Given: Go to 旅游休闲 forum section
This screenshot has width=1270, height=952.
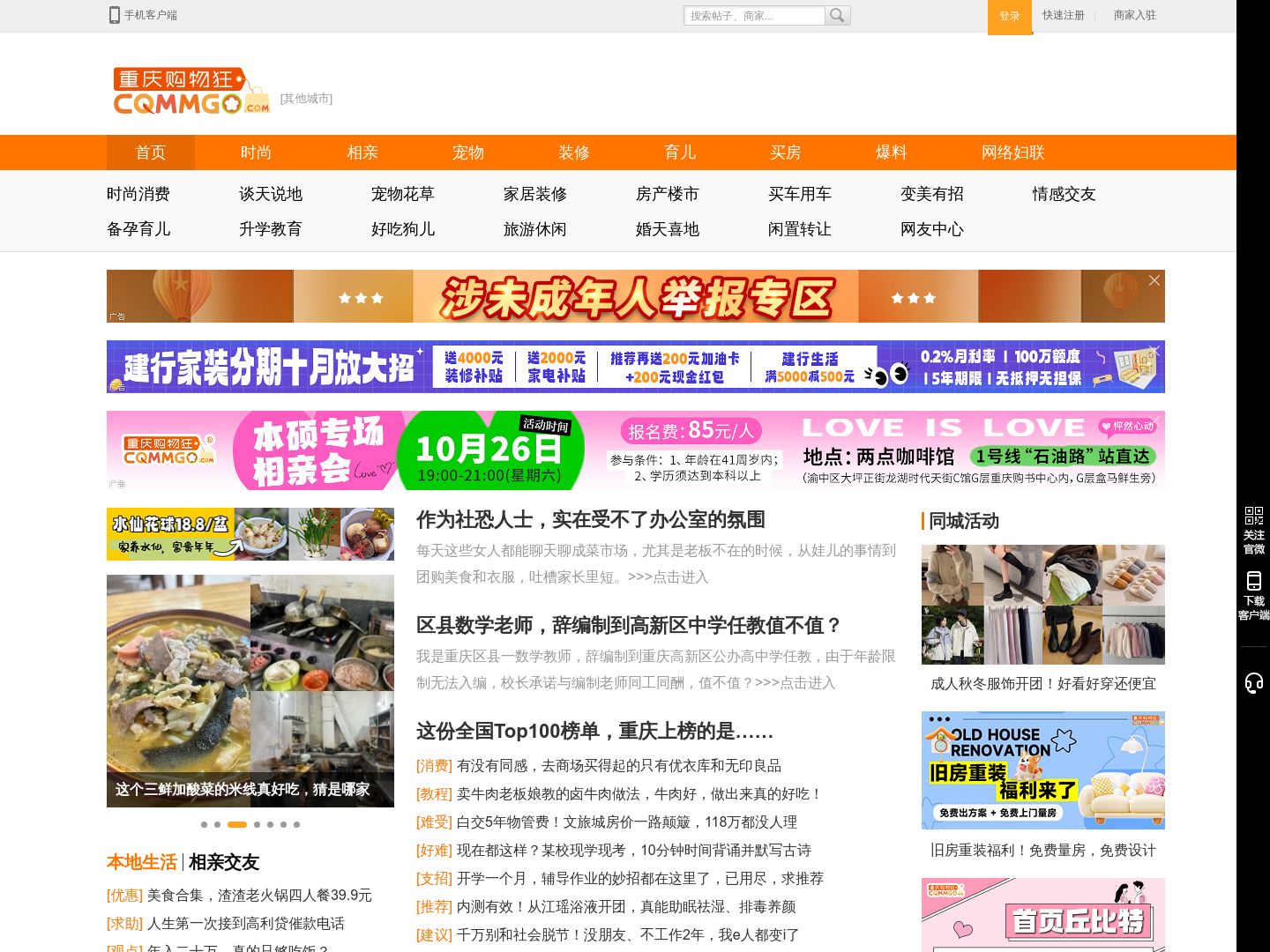Looking at the screenshot, I should click(535, 229).
